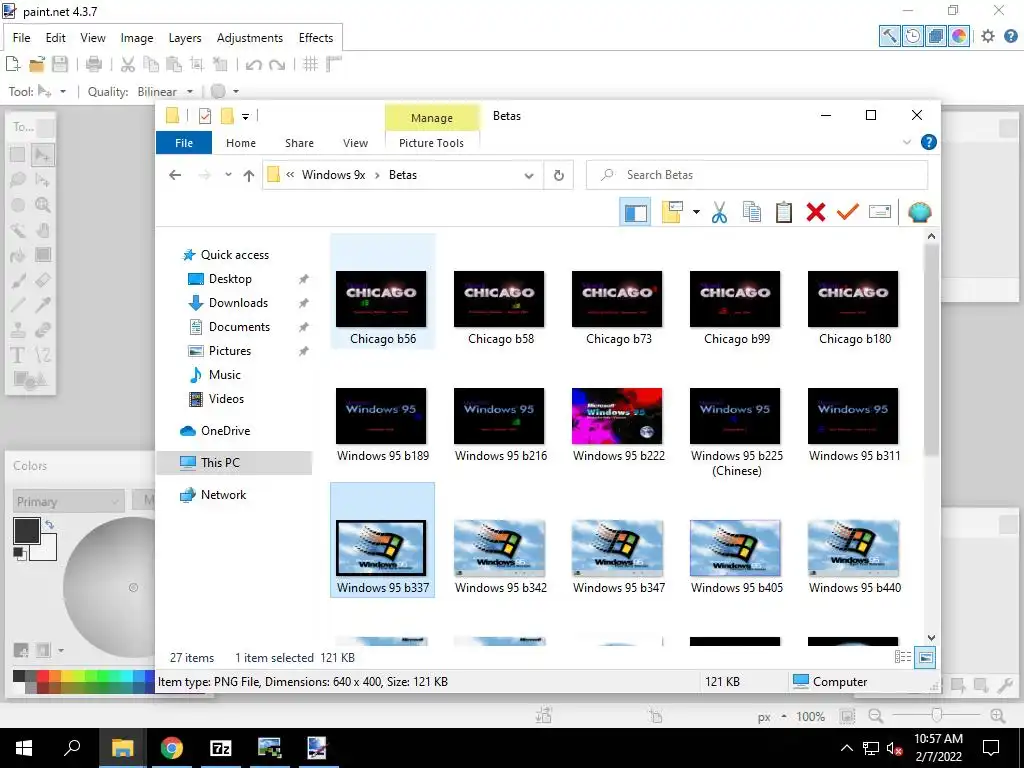Open the File menu in paint.net

coord(22,38)
